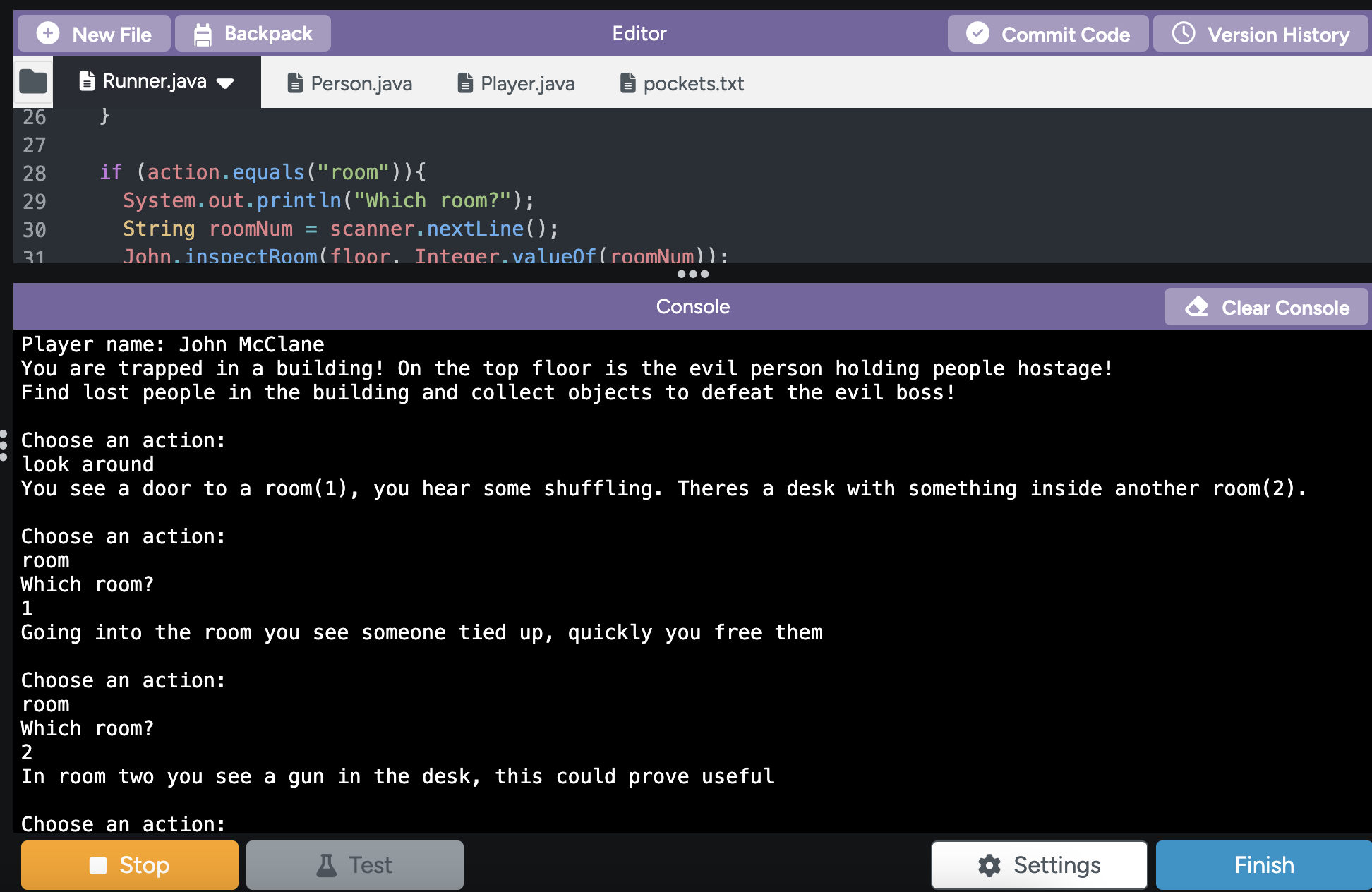The image size is (1372, 892).
Task: Click the Console header label
Action: click(x=692, y=306)
